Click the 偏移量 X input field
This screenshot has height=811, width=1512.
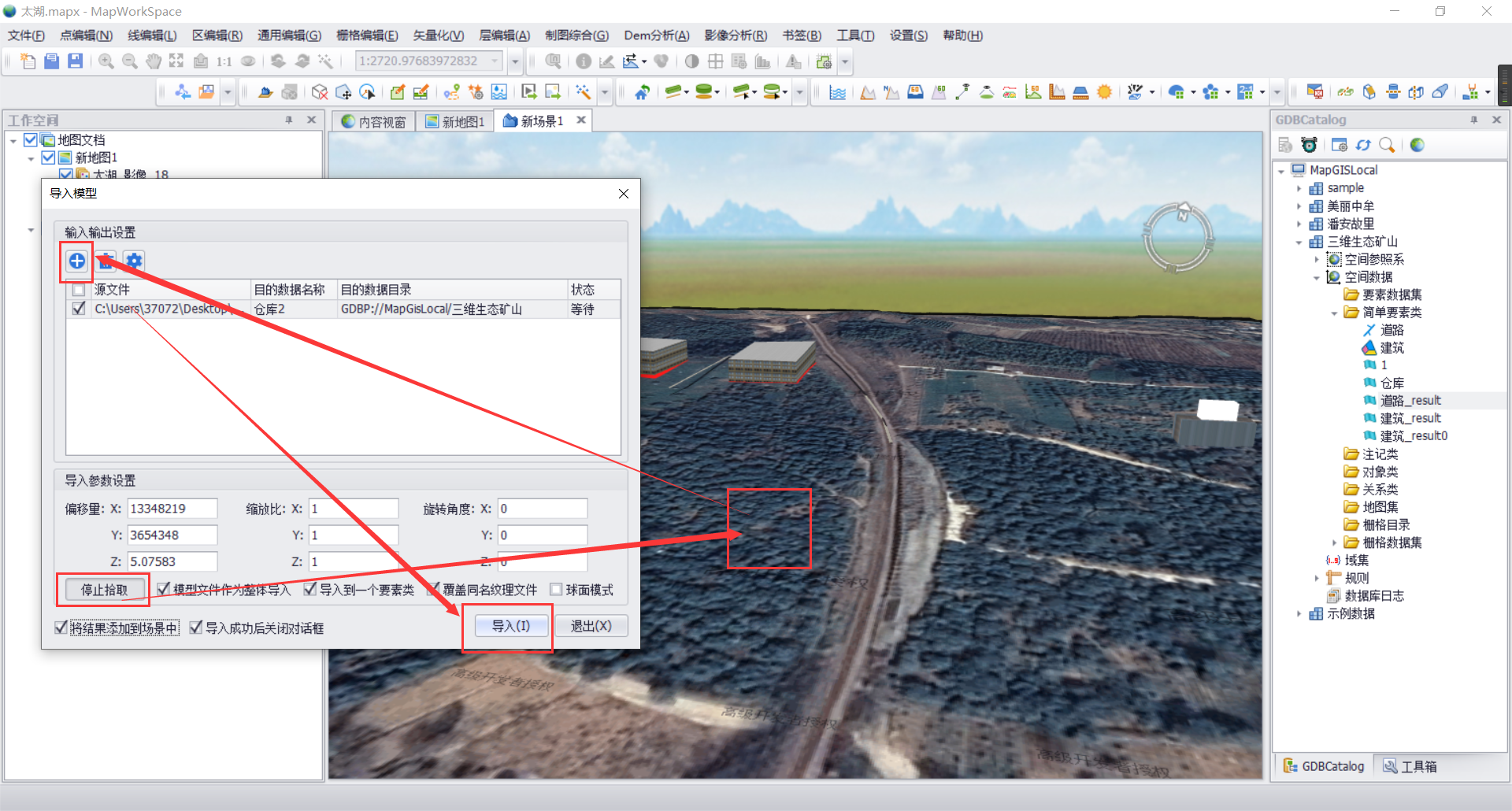(172, 509)
